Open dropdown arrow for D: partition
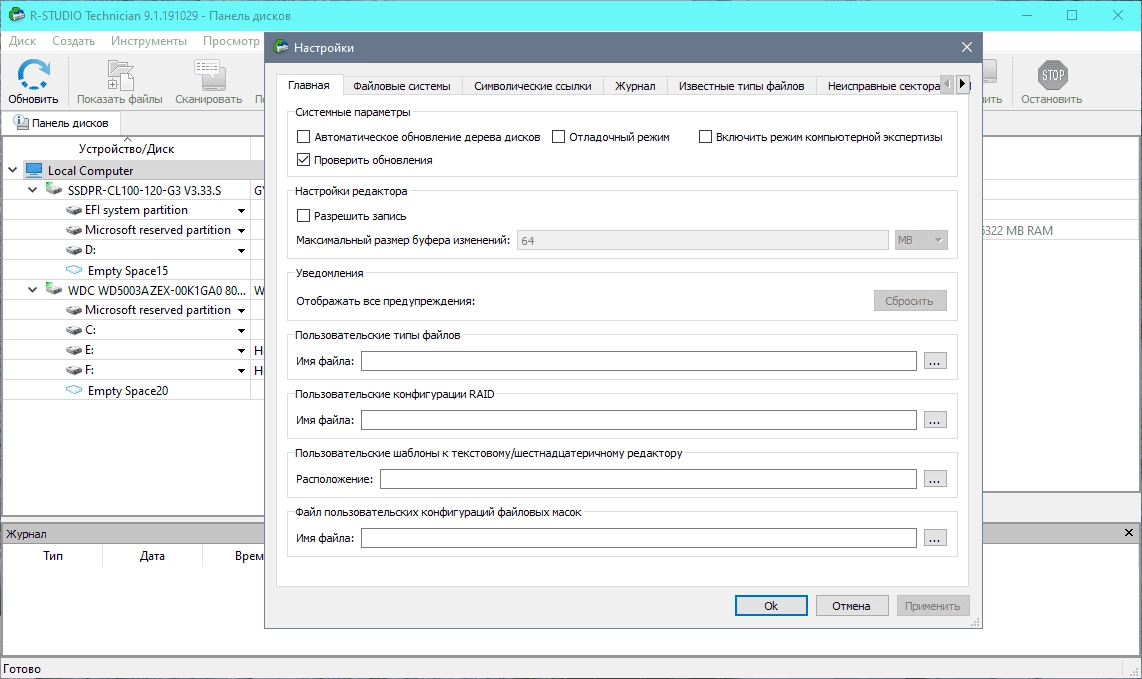1142x679 pixels. point(241,251)
